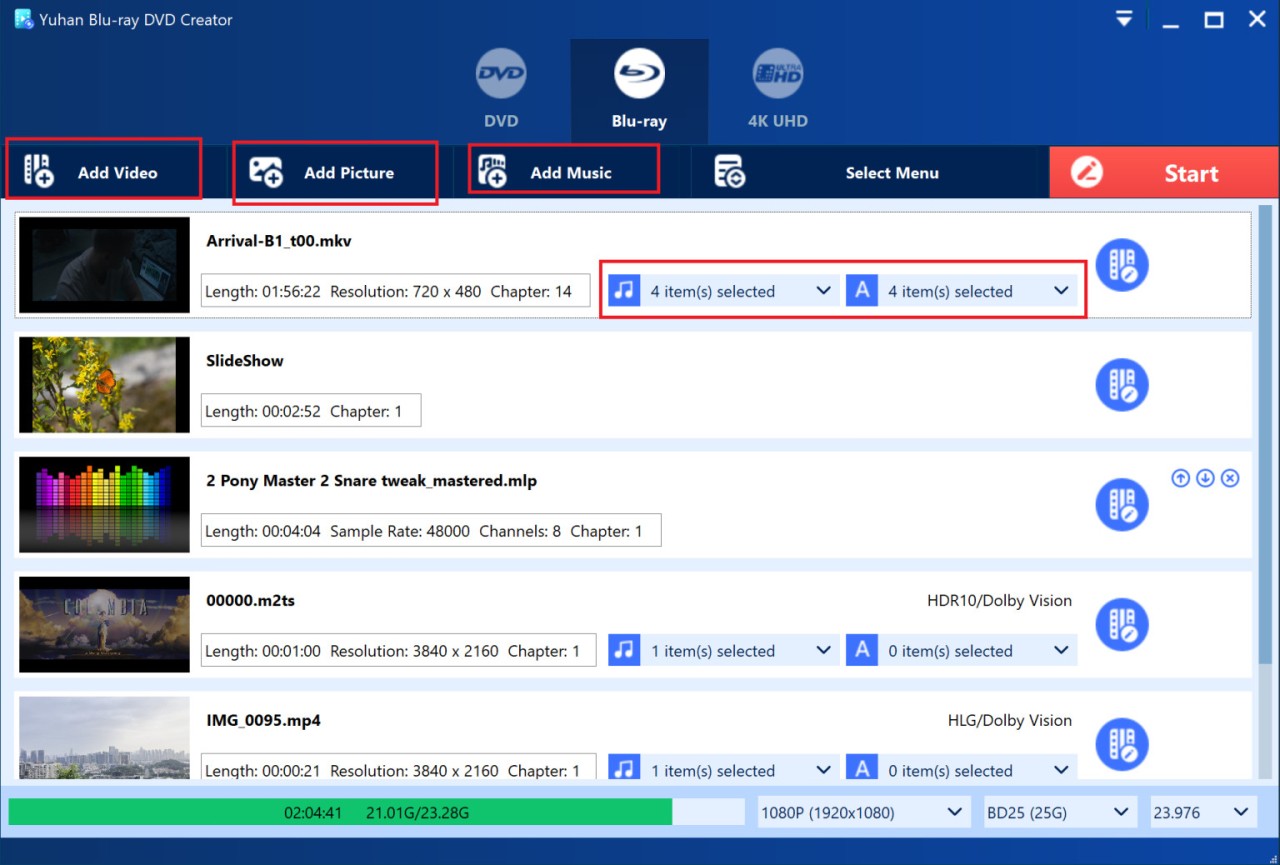Click the edit icon for Arrival-B1_t00.mkv
This screenshot has width=1280, height=865.
pos(1121,265)
